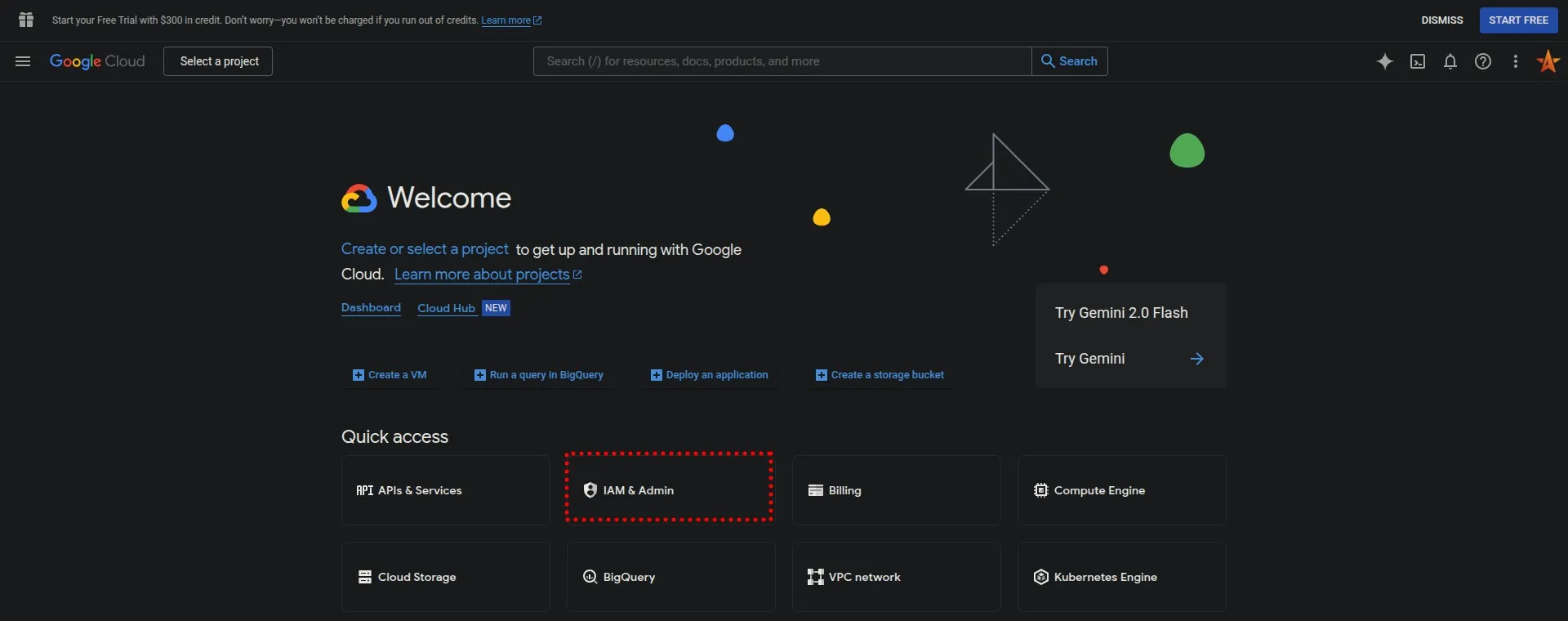Screen dimensions: 1568x621
Task: Switch to the Dashboard tab link
Action: [371, 308]
